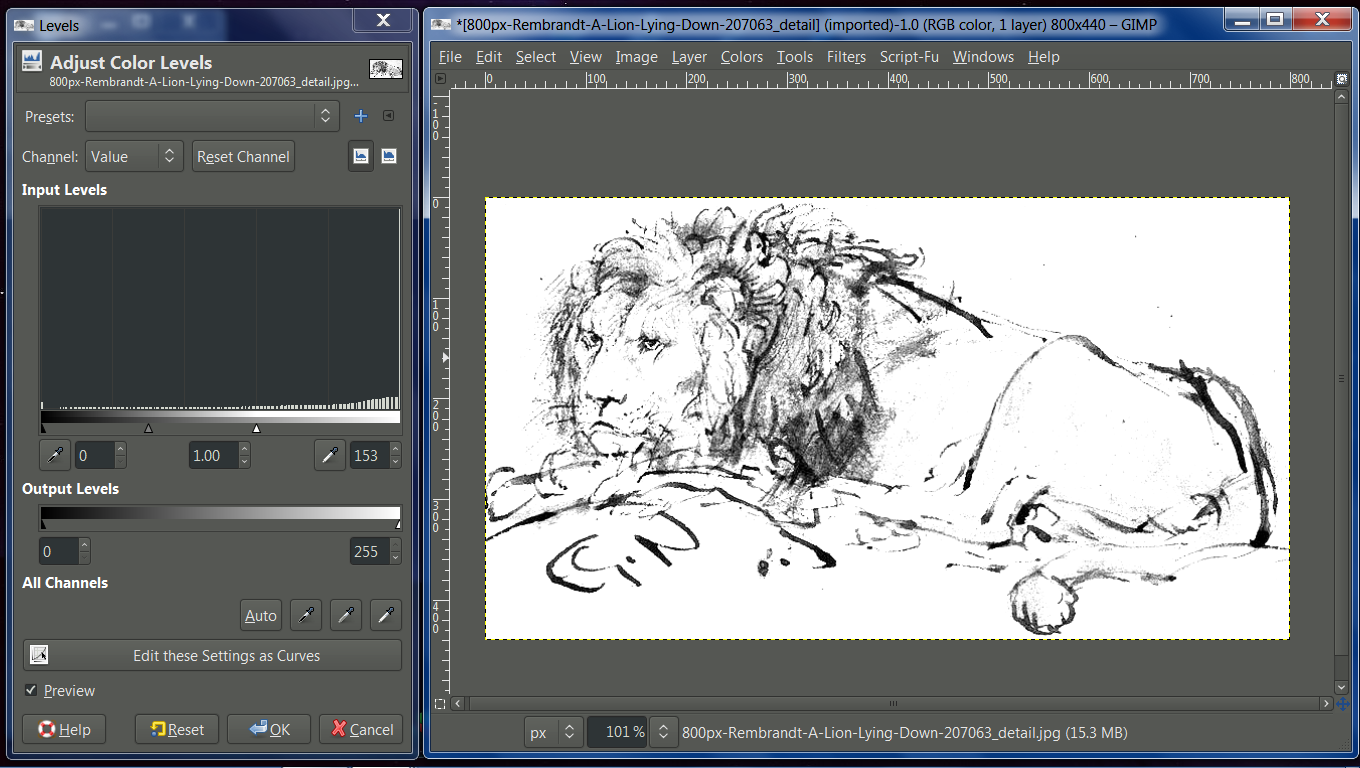Click Edit these Settings as Curves
The width and height of the screenshot is (1360, 768).
212,656
